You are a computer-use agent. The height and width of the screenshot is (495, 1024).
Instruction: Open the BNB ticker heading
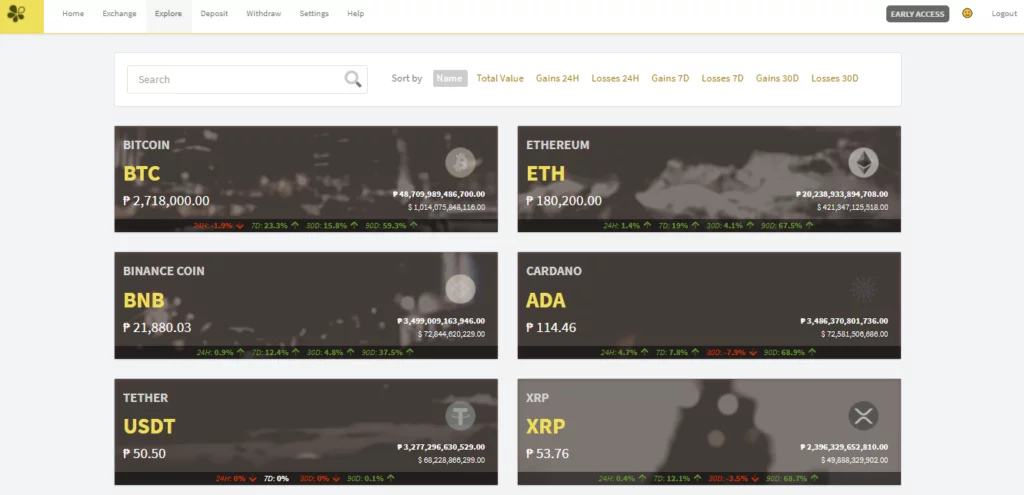(x=144, y=300)
